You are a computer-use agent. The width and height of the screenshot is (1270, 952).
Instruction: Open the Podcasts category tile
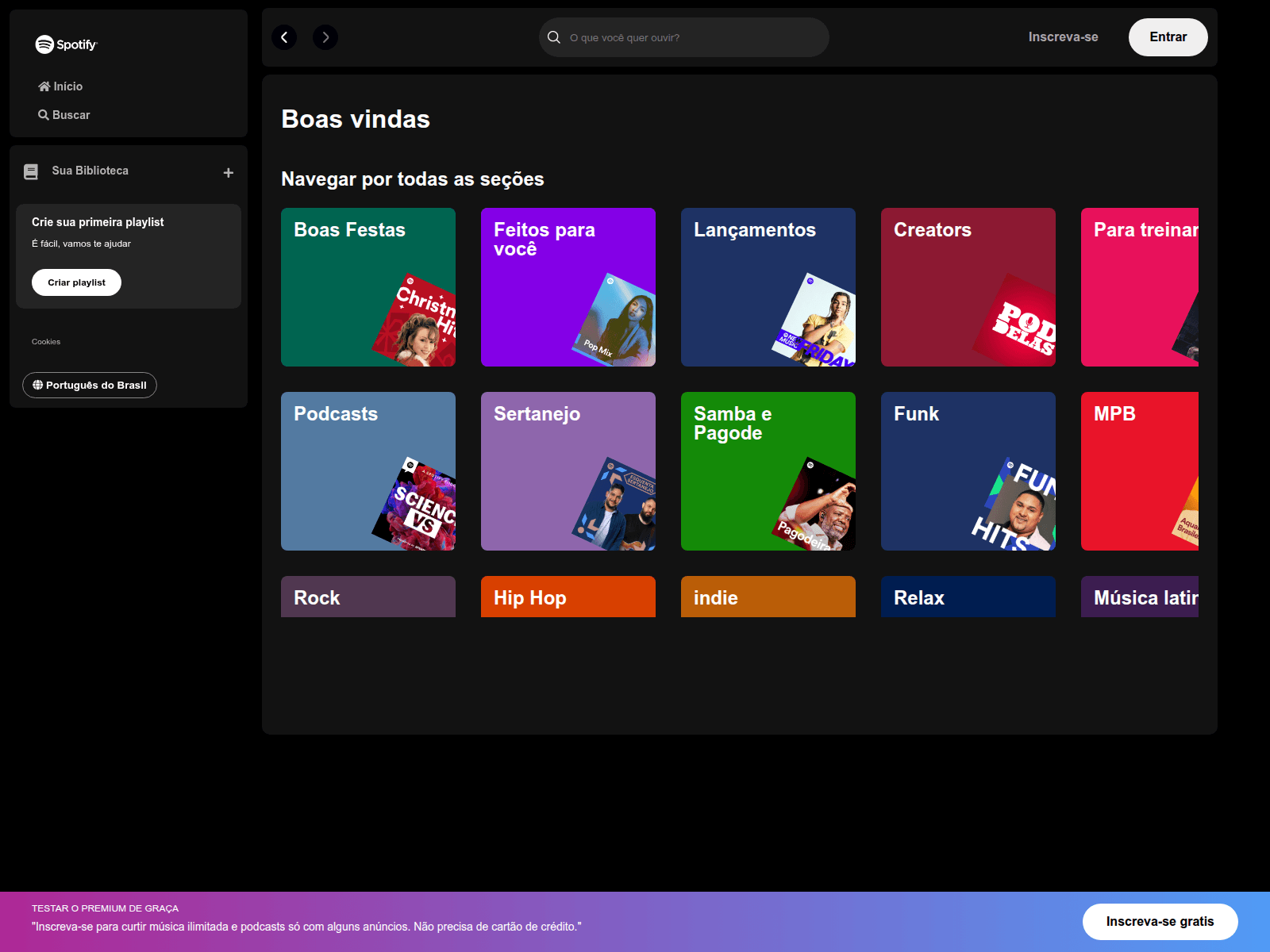pos(368,471)
